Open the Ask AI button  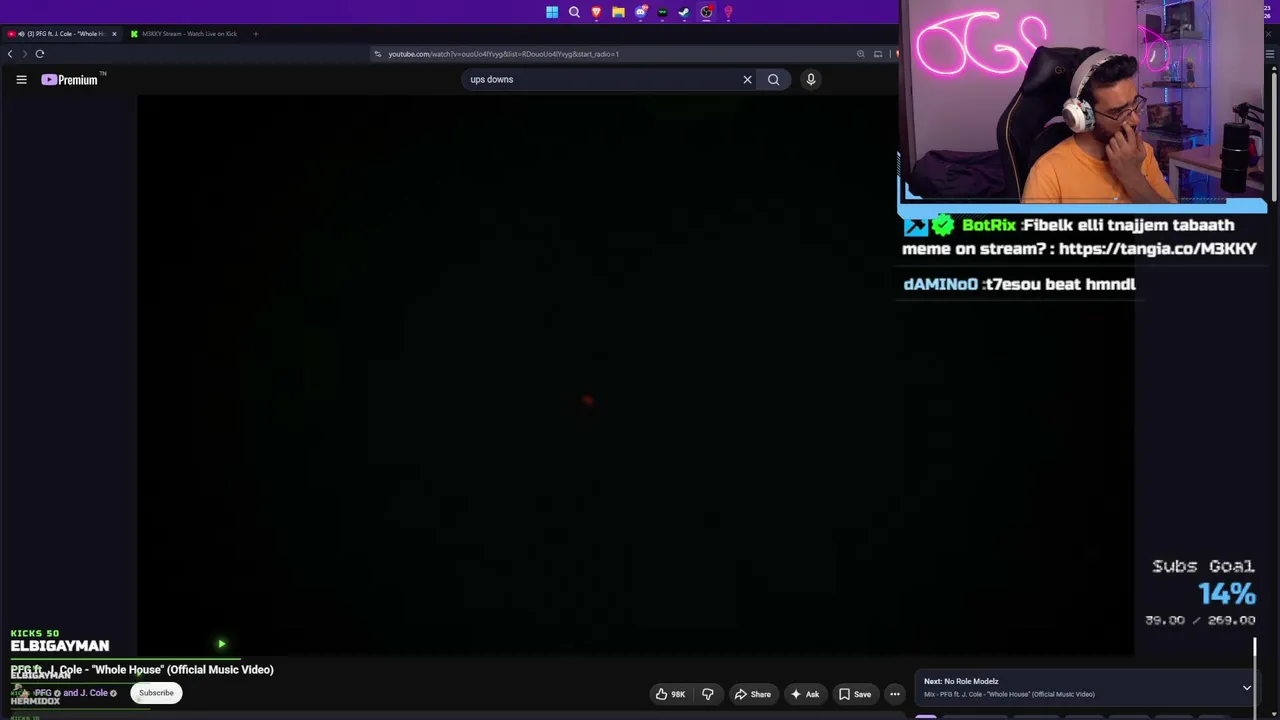tap(805, 694)
